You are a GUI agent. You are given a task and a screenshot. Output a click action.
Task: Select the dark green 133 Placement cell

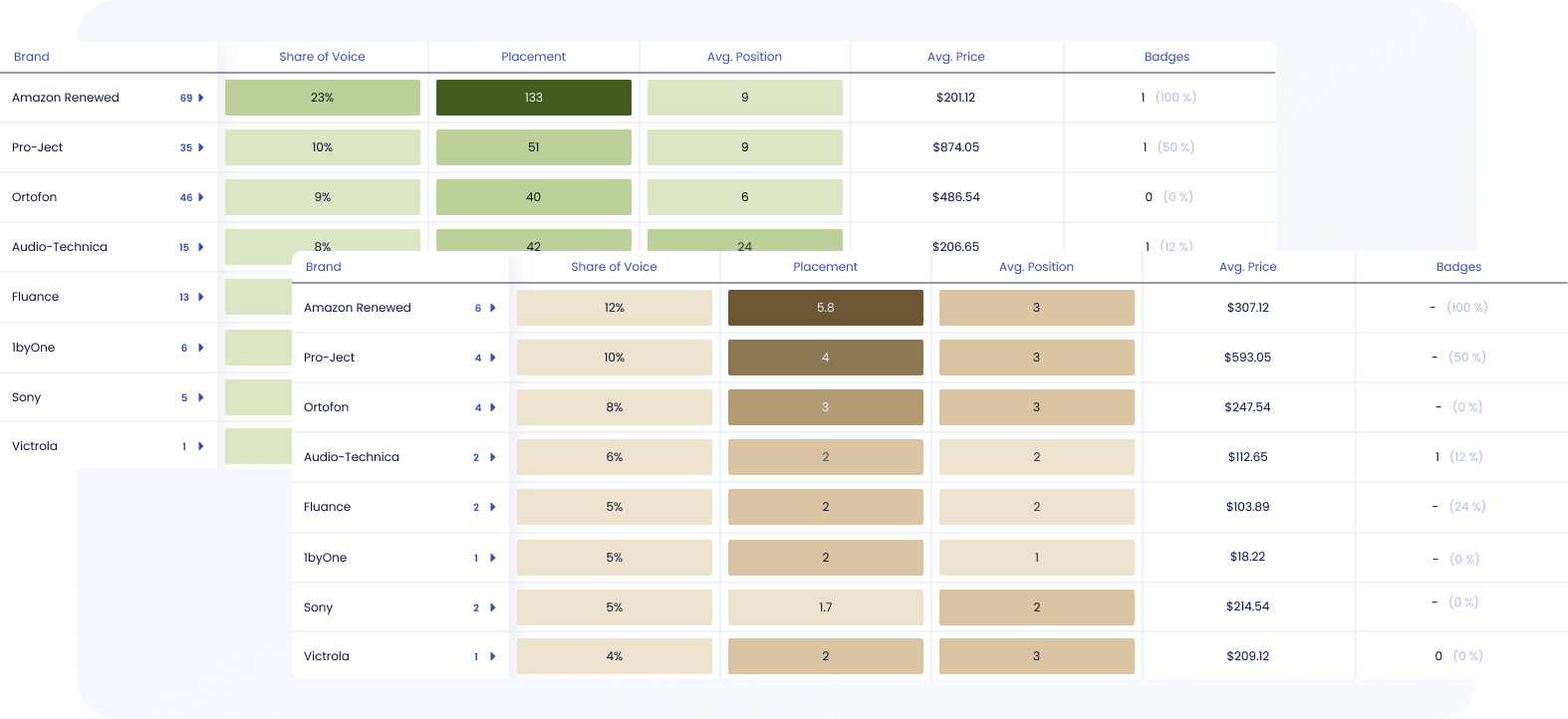534,98
